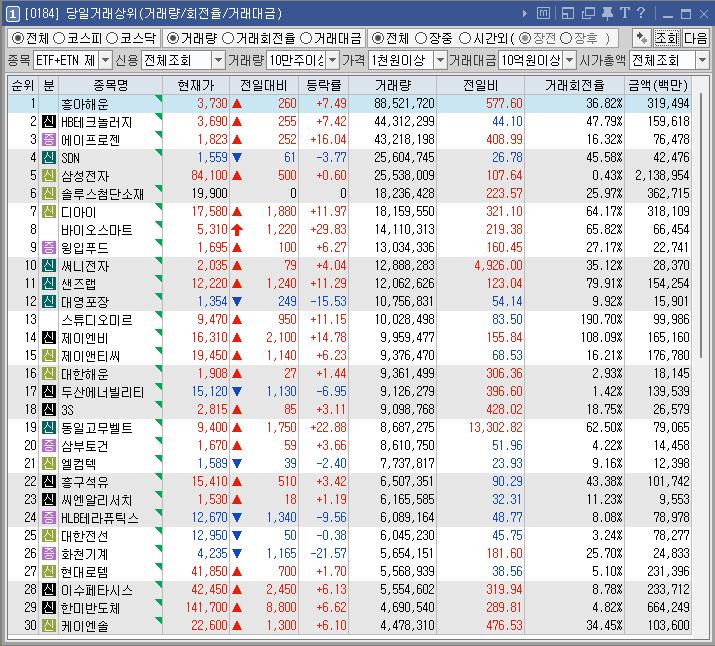Open stock 솔루스첨단소재 from the list

(x=103, y=194)
